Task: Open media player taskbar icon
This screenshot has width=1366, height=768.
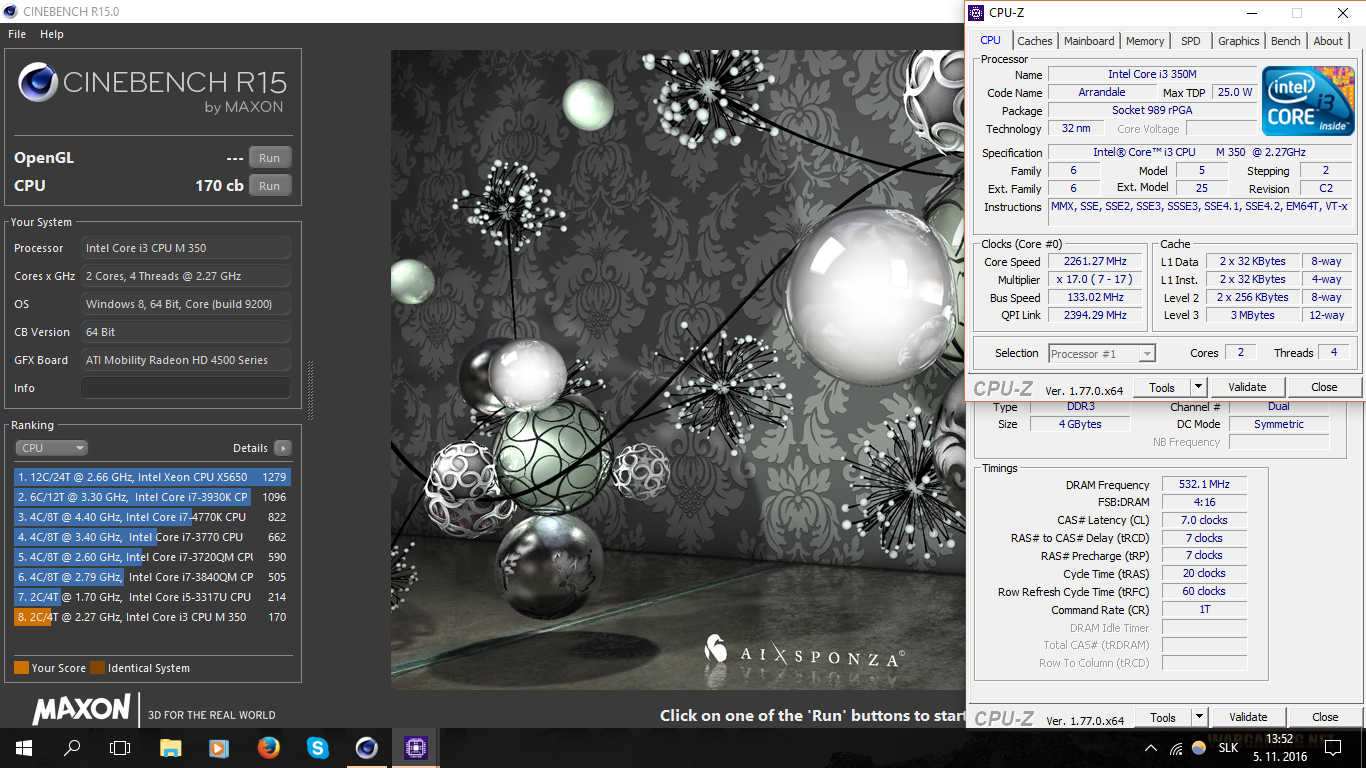Action: point(219,747)
